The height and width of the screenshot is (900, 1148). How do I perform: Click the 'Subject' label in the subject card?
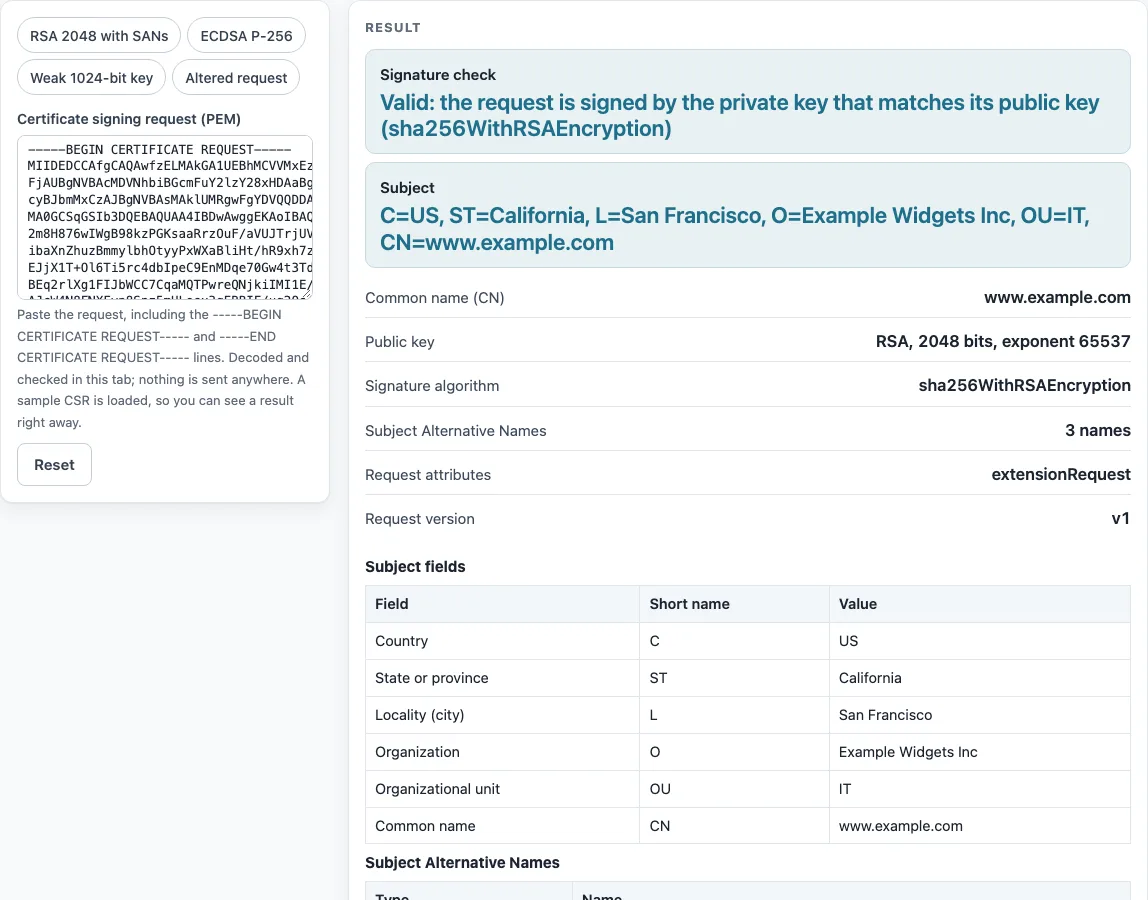point(407,187)
